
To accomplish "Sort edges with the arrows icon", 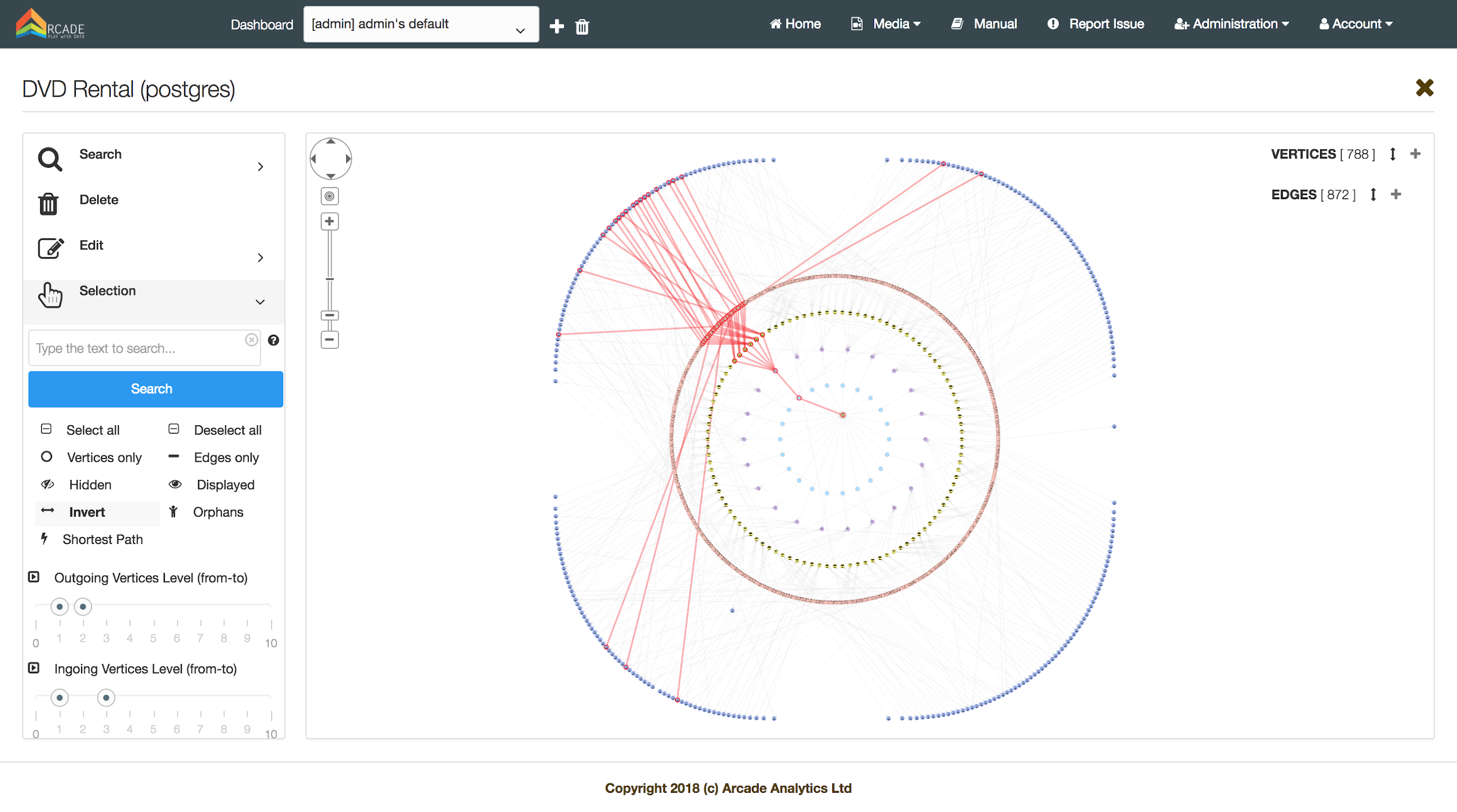I will [x=1373, y=195].
